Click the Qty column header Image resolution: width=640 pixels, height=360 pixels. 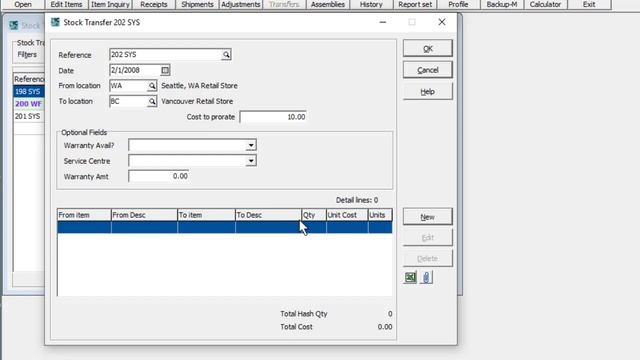tap(314, 215)
